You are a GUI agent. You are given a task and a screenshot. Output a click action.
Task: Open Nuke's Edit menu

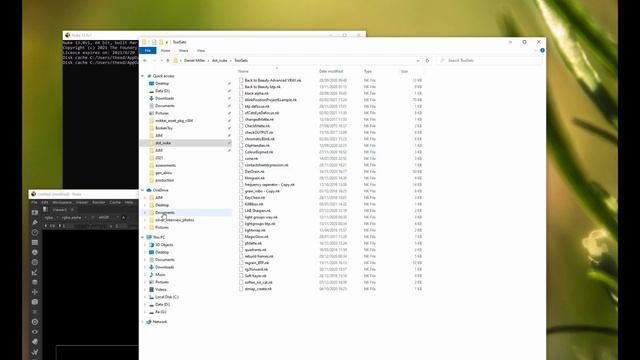44,202
